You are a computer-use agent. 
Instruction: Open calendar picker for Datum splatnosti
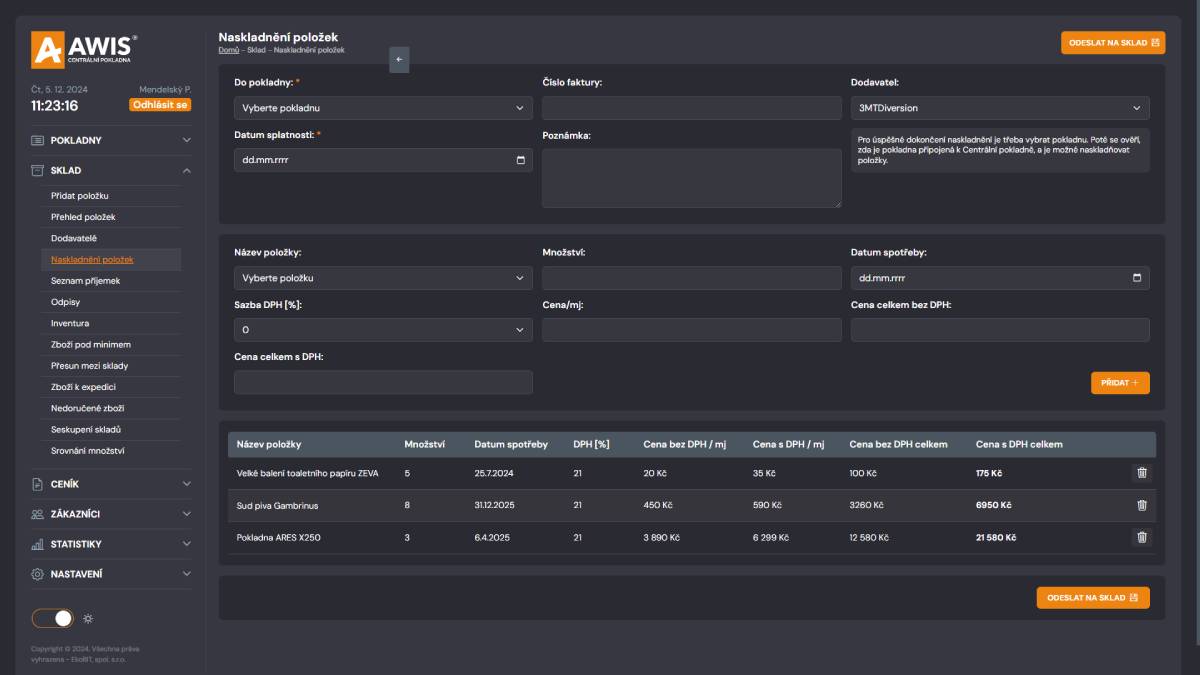520,160
